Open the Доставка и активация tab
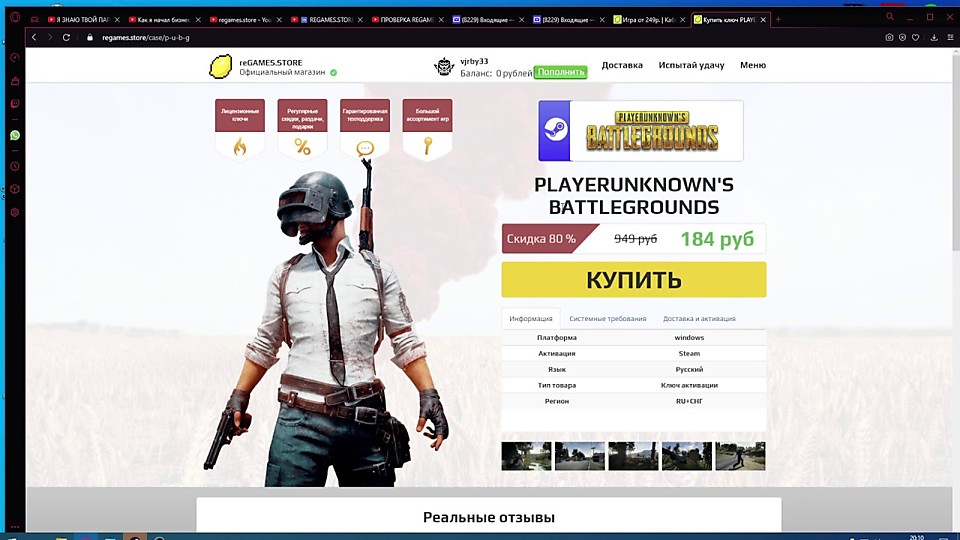960x540 pixels. point(699,318)
